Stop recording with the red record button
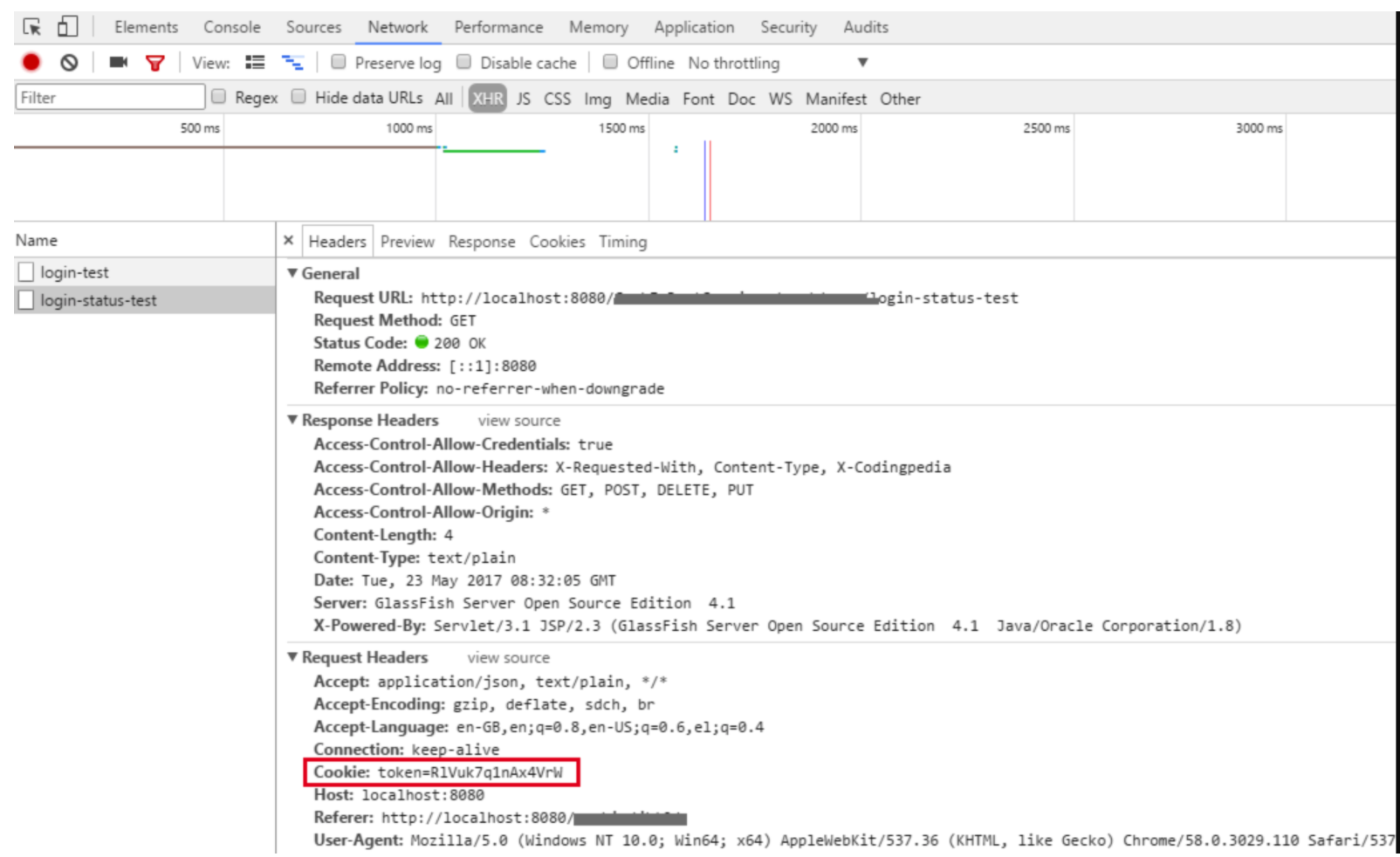This screenshot has height=857, width=1400. point(31,62)
